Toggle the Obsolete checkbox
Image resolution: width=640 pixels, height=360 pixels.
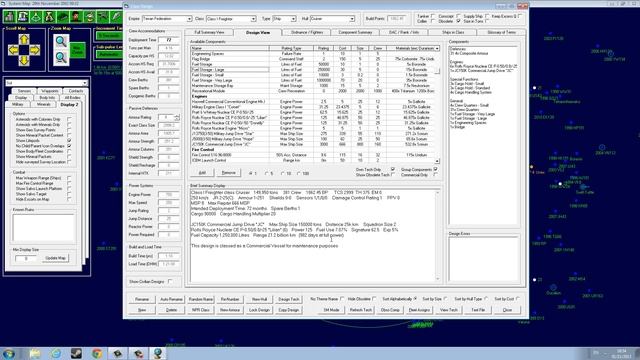(x=458, y=21)
